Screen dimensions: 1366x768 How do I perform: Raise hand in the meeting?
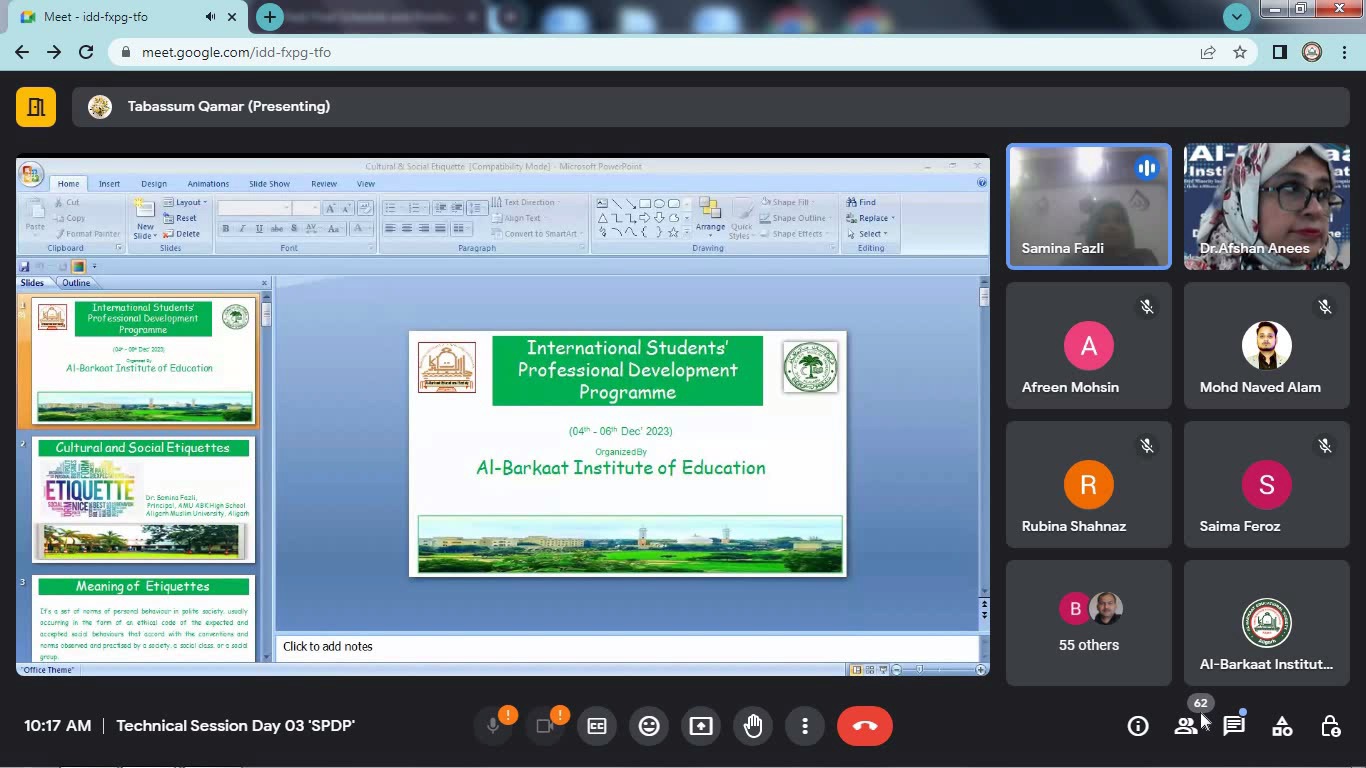[x=753, y=726]
